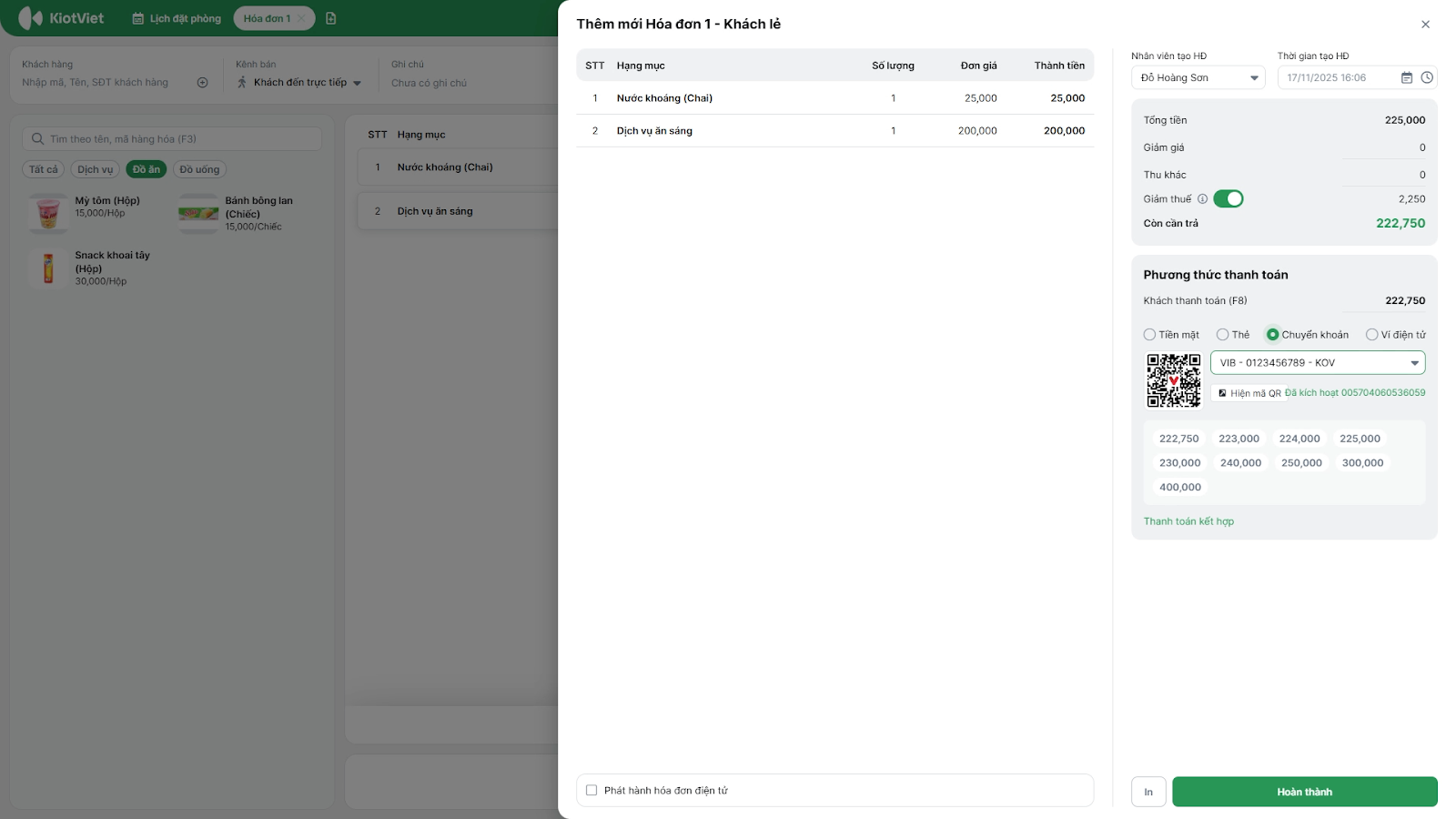This screenshot has width=1456, height=819.
Task: Select the Tiền mặt payment option
Action: 1150,335
